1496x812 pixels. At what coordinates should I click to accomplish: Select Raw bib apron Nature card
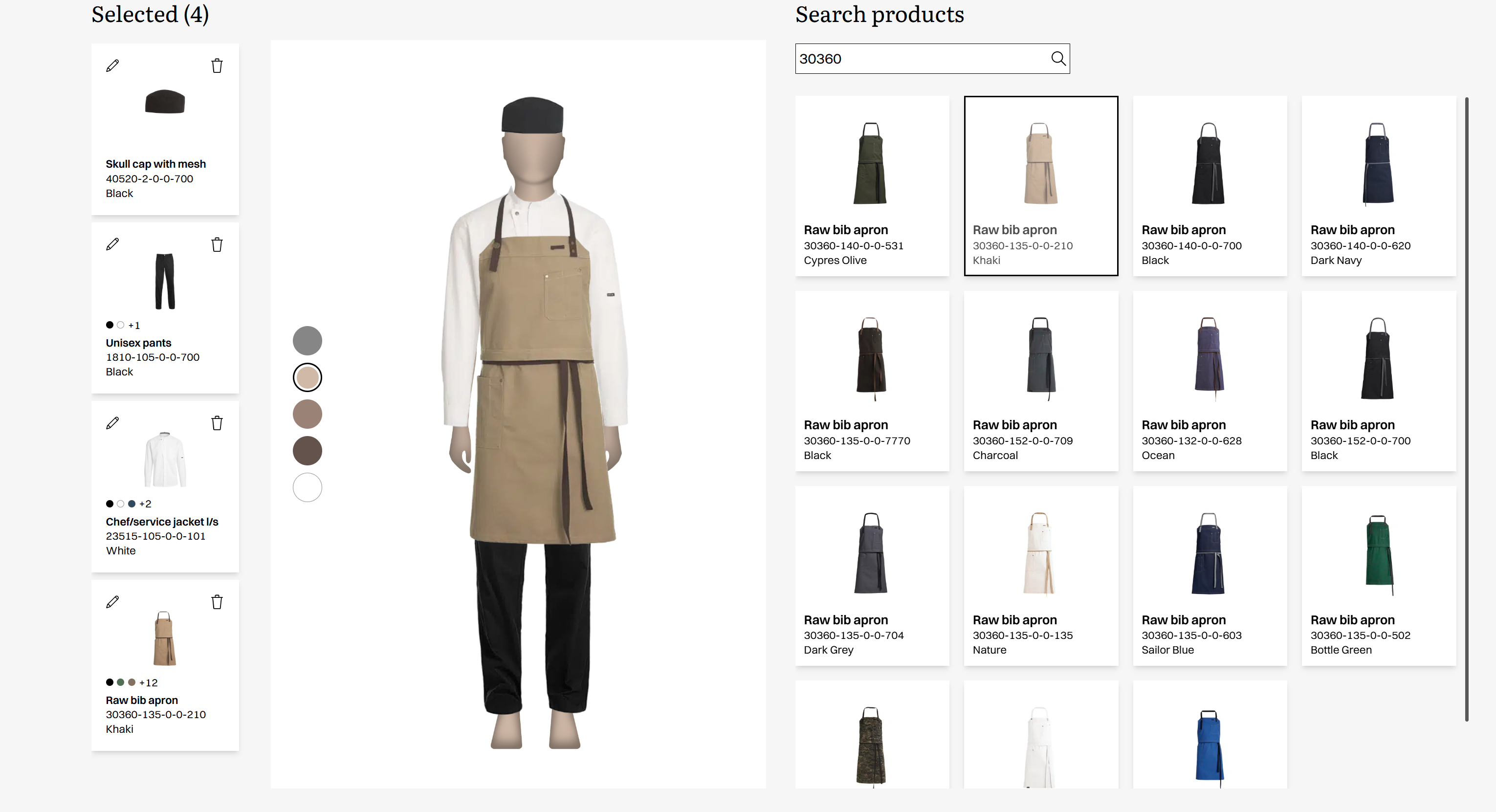(x=1041, y=576)
